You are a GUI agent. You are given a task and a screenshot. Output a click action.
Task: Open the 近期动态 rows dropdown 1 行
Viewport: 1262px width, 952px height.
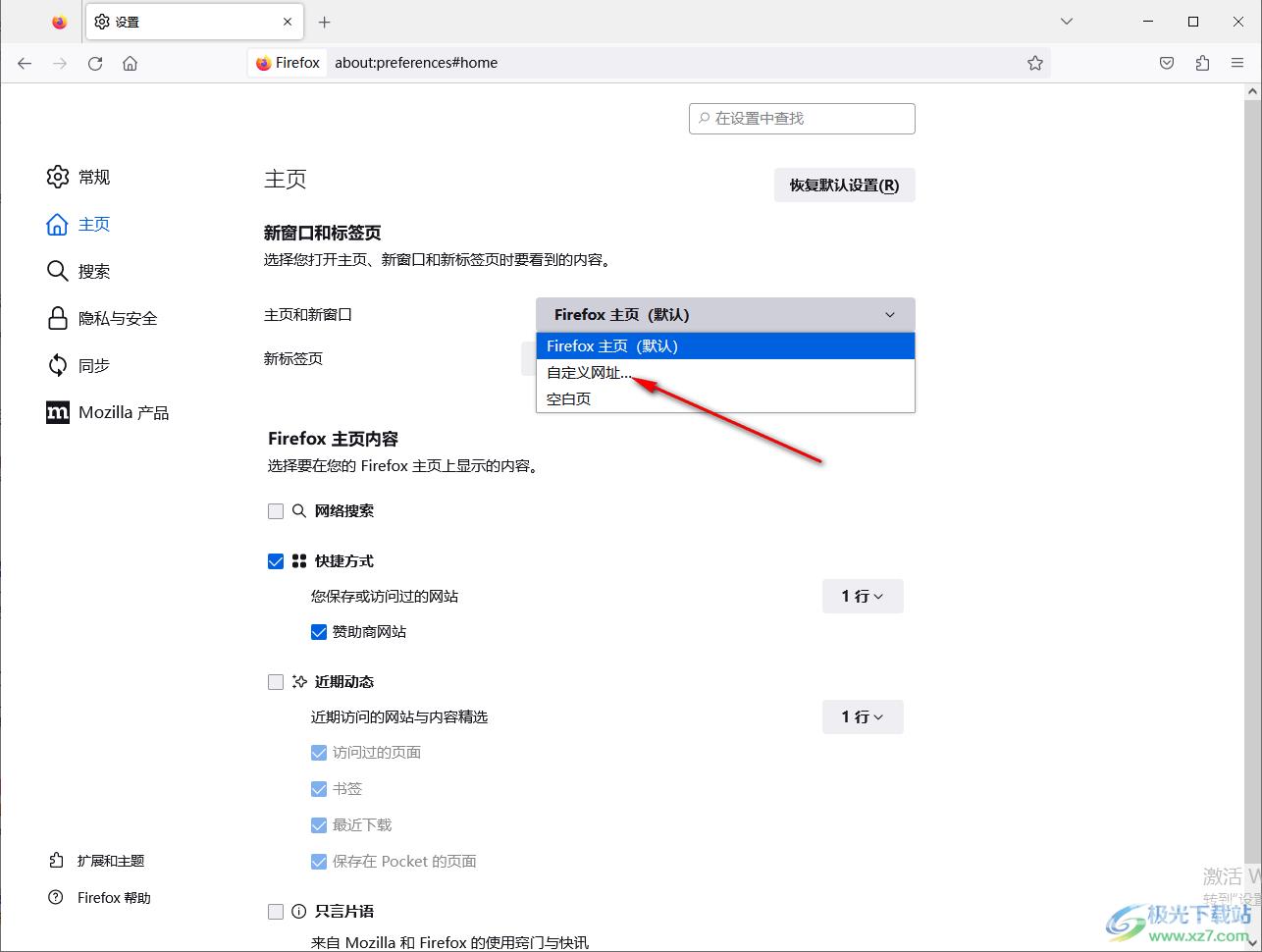point(863,716)
